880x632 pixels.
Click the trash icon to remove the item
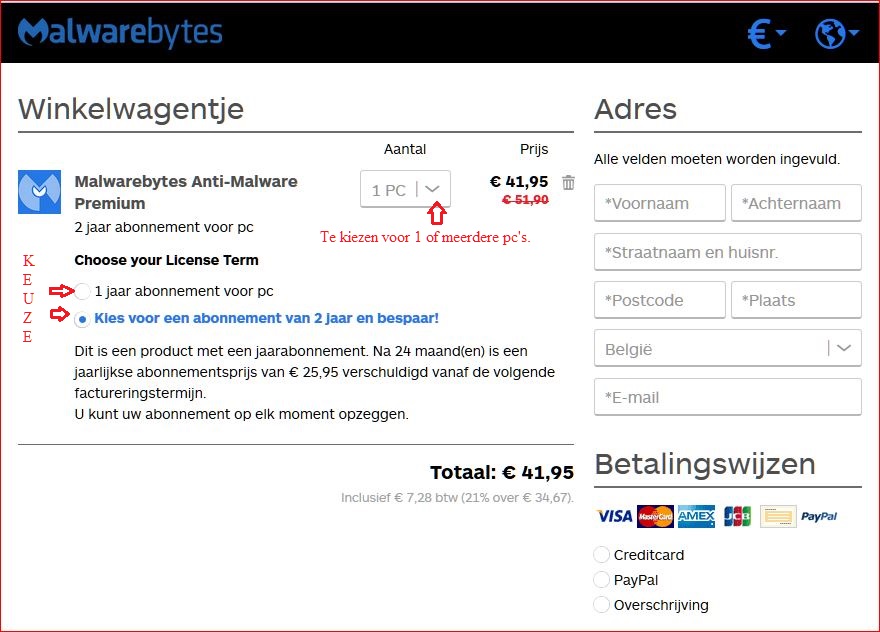click(x=568, y=183)
